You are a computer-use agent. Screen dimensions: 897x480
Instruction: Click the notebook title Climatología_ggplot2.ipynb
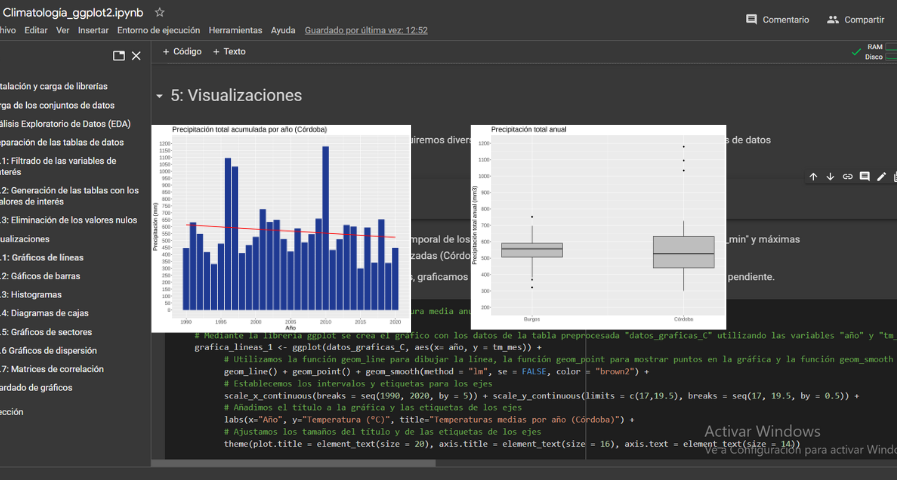pyautogui.click(x=73, y=13)
